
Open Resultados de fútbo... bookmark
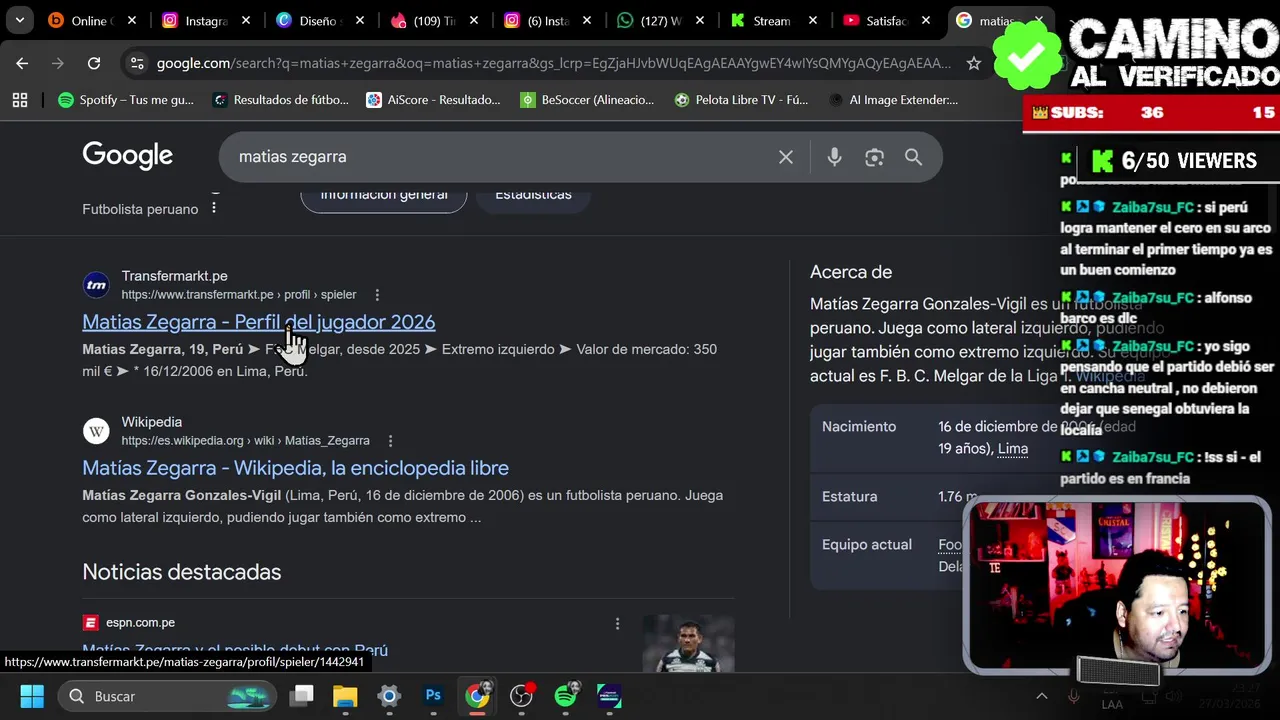(x=281, y=100)
